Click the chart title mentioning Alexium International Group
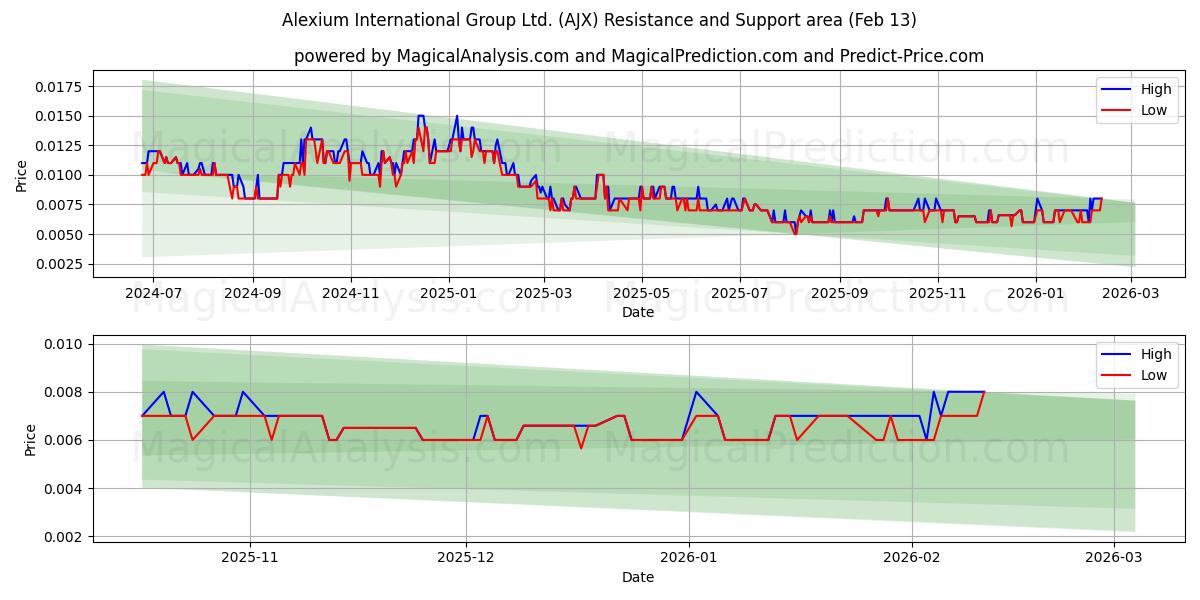Screen dimensions: 1200x600 (599, 20)
